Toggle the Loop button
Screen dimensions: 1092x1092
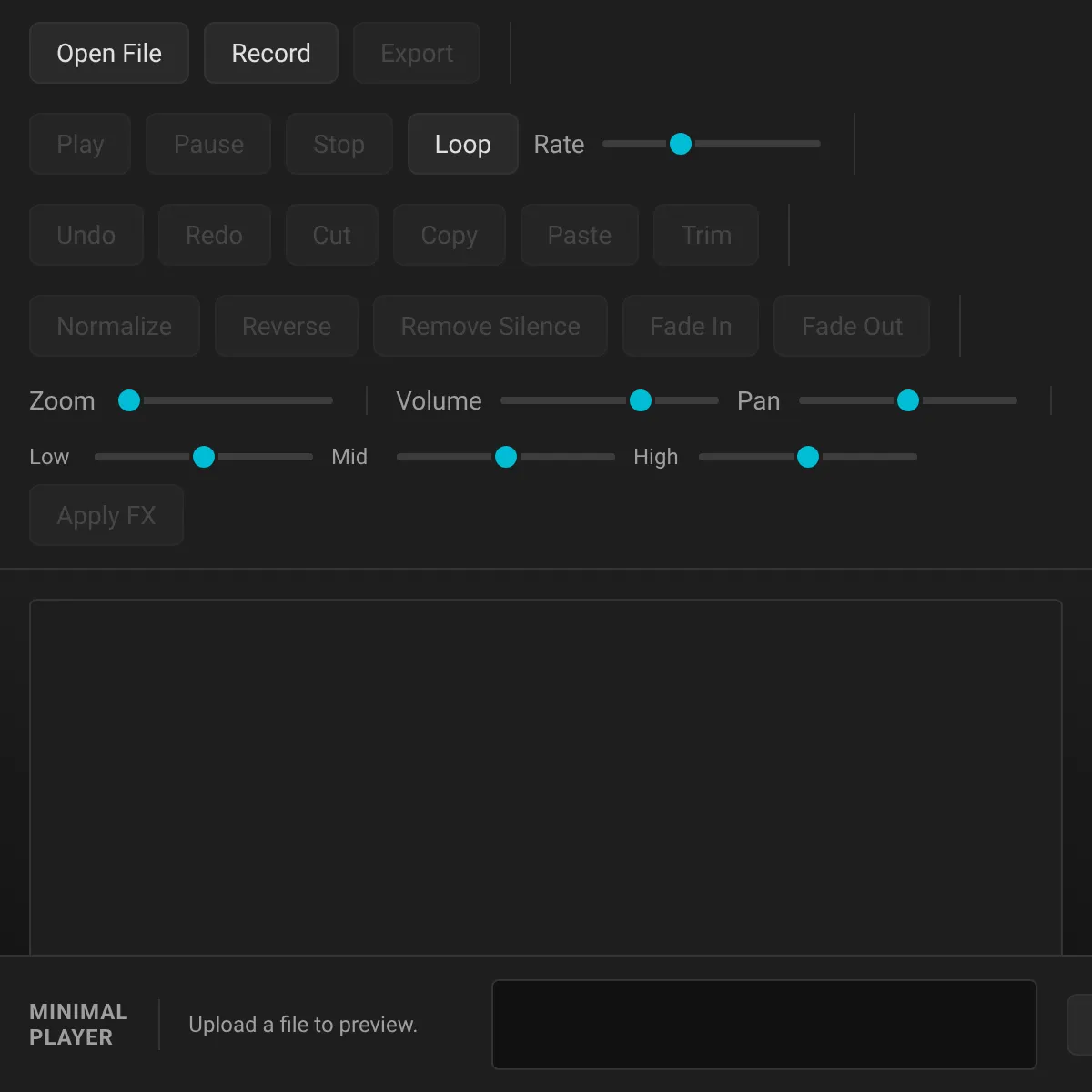[463, 144]
